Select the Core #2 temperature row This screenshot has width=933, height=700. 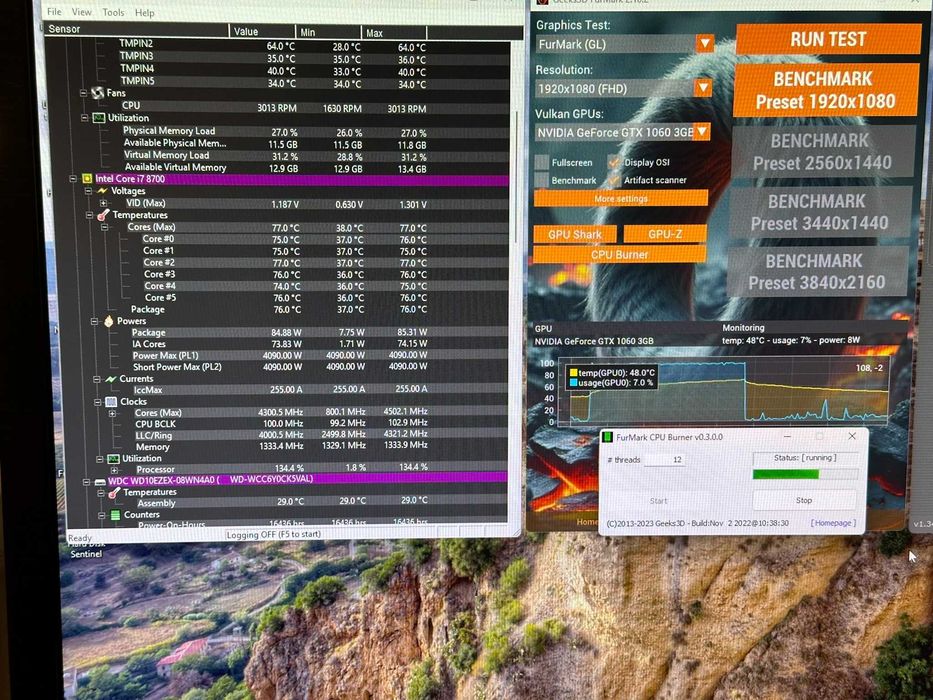tap(286, 262)
